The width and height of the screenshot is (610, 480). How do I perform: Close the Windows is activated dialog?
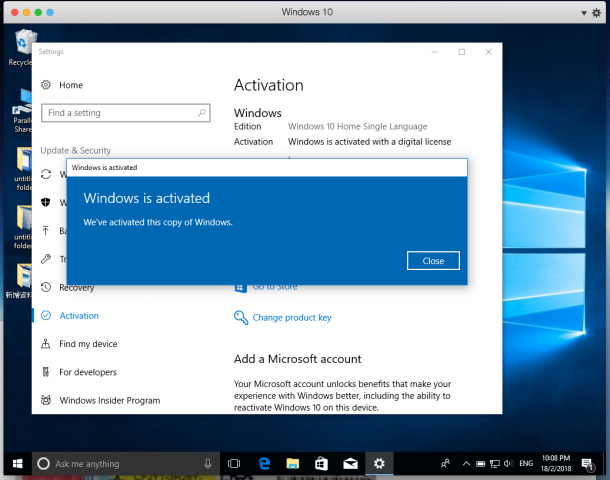[x=433, y=261]
